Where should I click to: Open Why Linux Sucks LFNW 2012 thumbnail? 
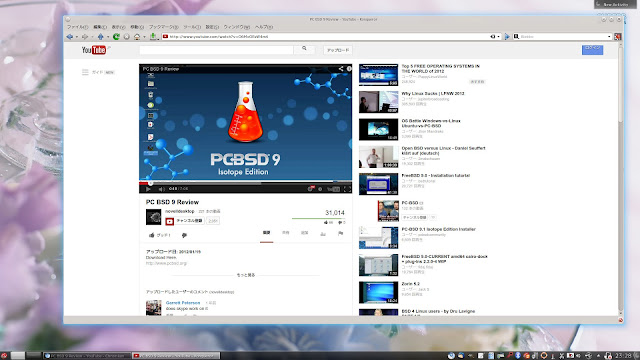(378, 102)
